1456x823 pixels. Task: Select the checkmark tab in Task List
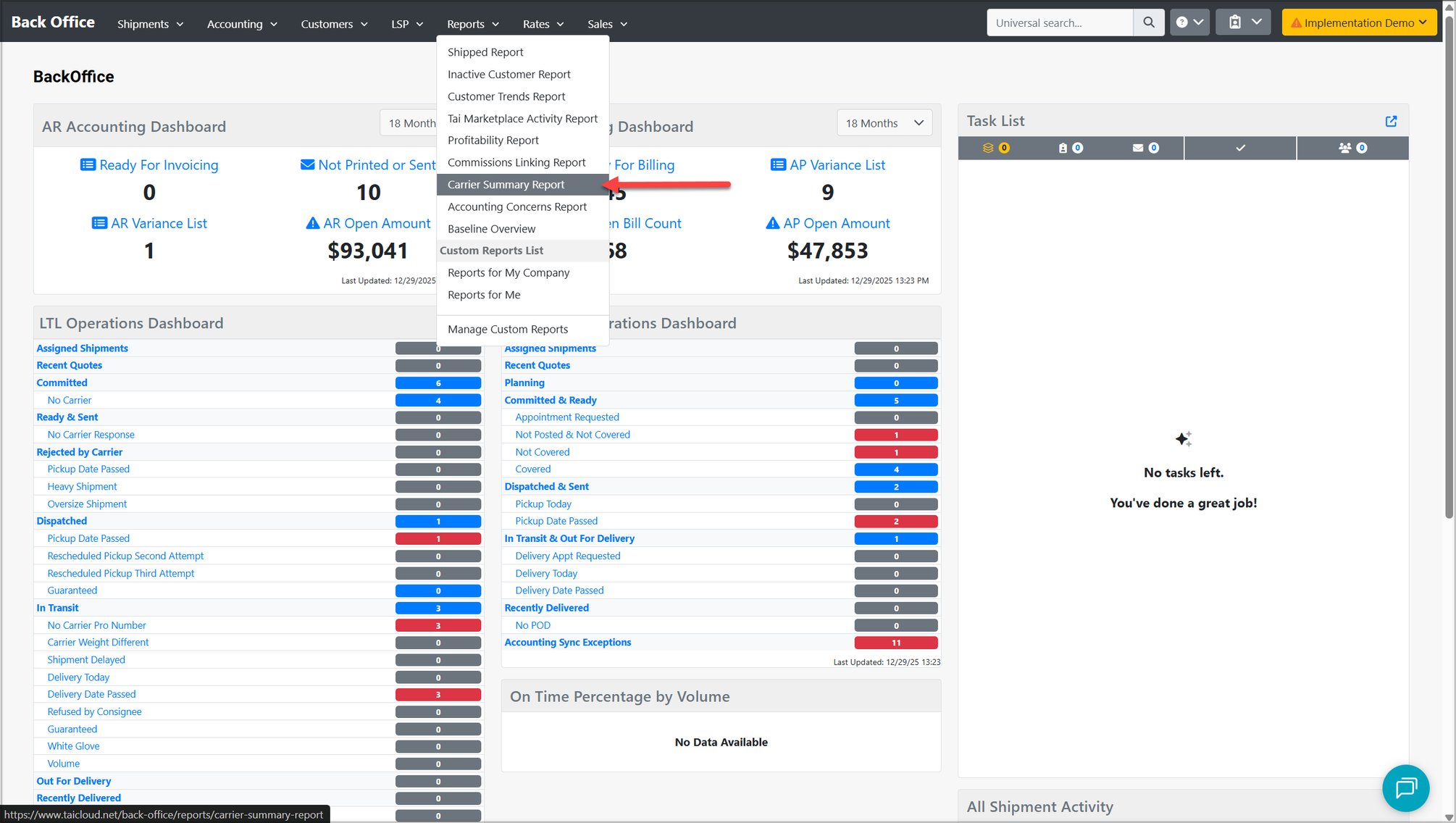click(x=1240, y=148)
